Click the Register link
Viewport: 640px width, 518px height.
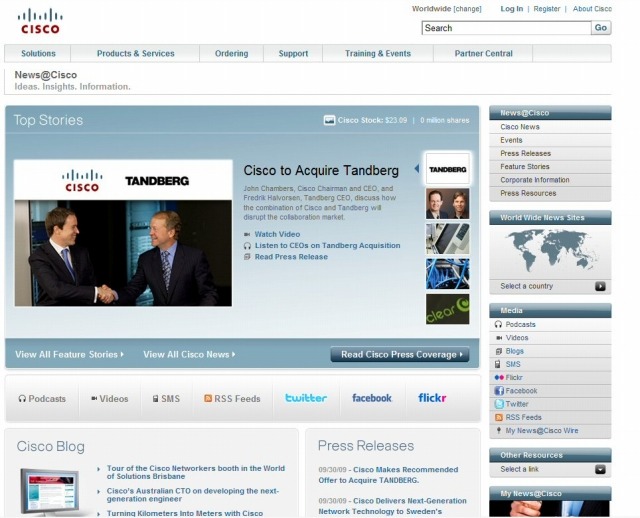[547, 9]
